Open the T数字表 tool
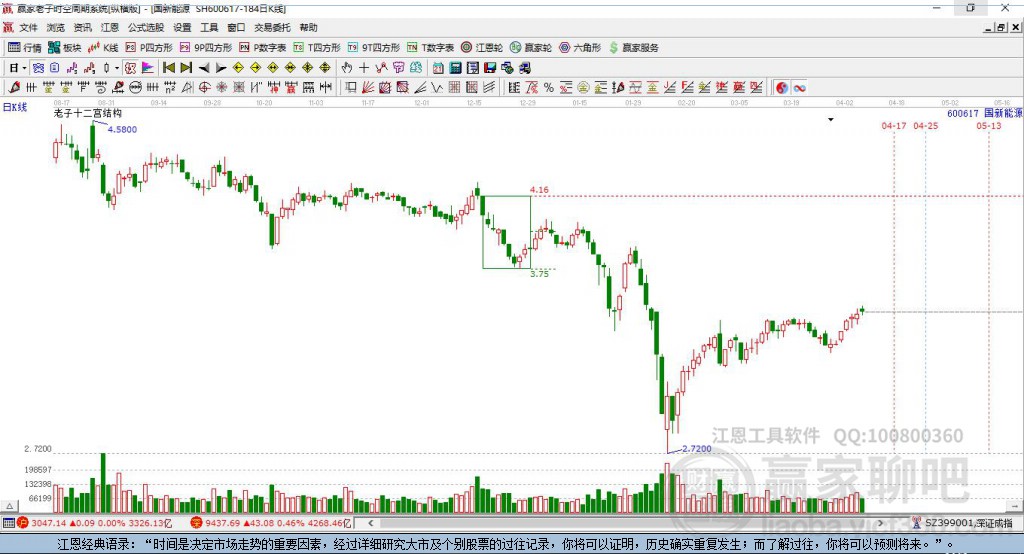This screenshot has width=1024, height=554. (x=430, y=48)
